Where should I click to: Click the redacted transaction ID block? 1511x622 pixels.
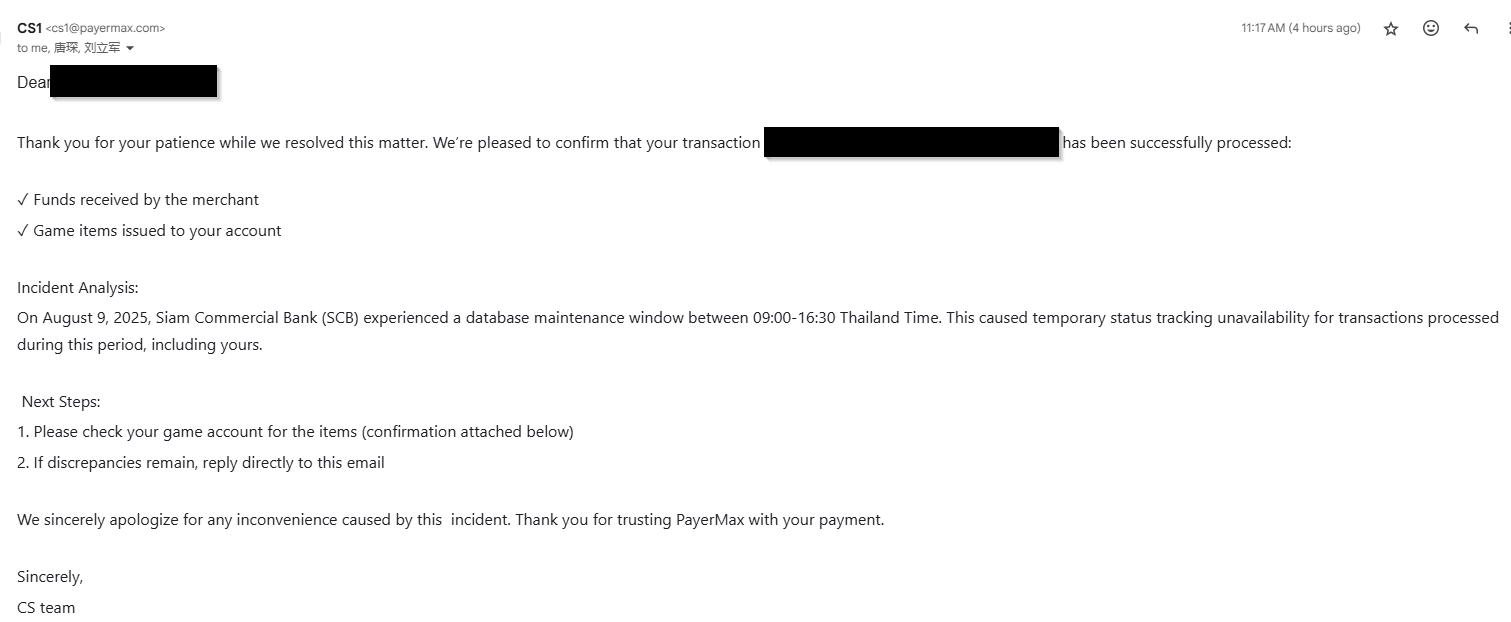coord(911,142)
